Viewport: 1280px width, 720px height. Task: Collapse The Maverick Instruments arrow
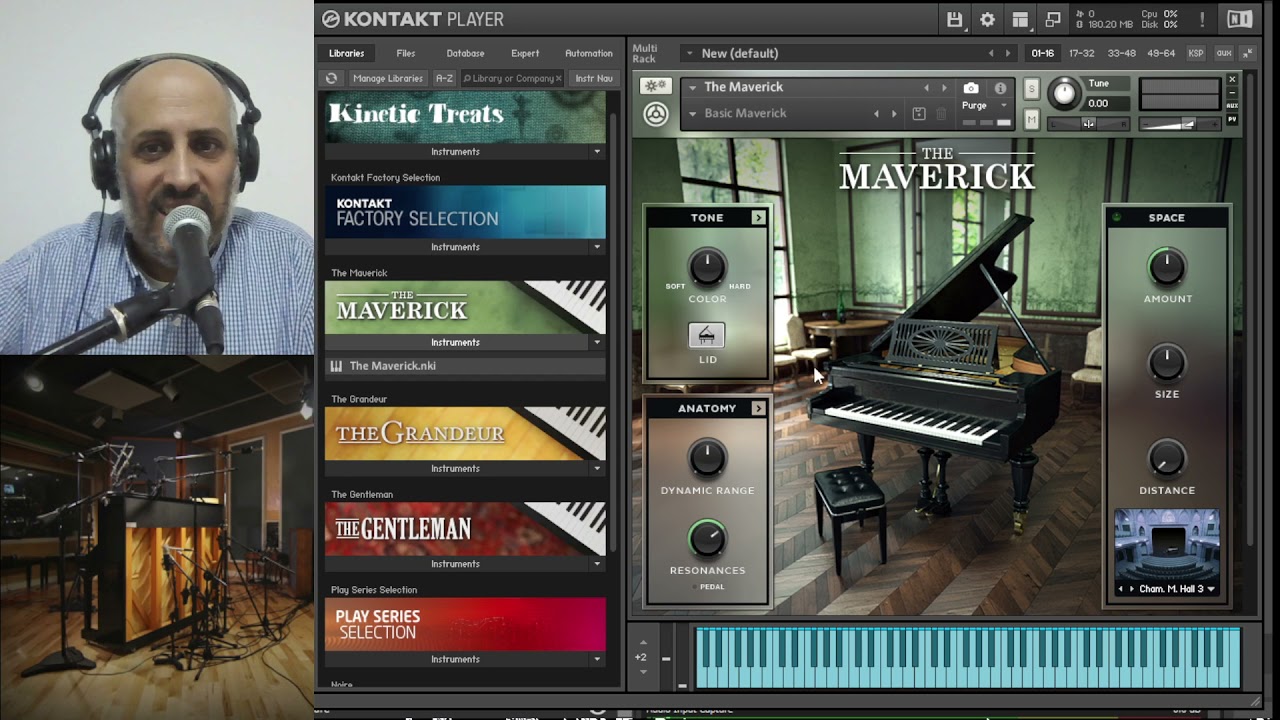pos(597,342)
